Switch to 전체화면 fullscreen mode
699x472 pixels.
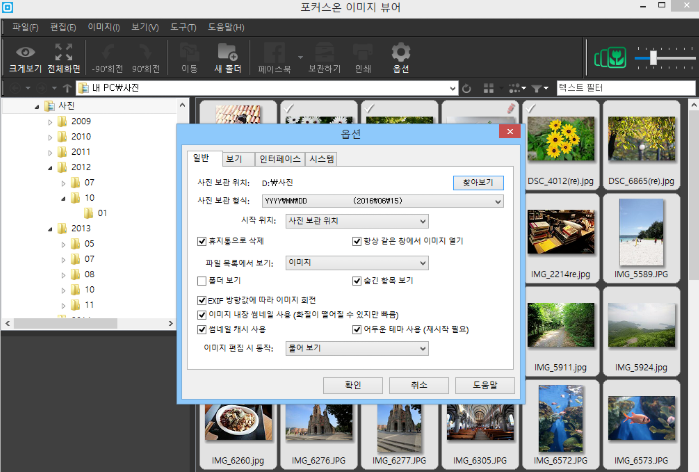64,58
